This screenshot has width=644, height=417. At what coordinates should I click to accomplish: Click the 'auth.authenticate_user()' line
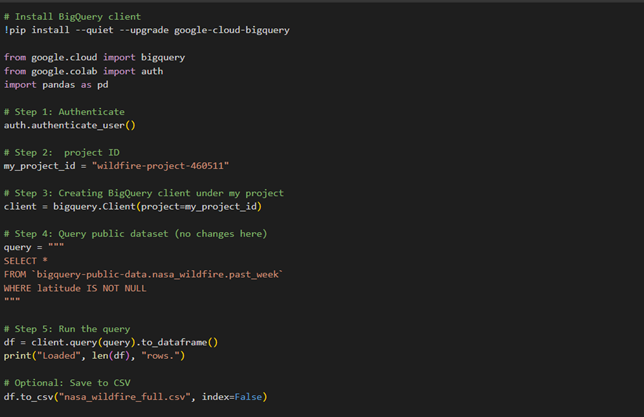(69, 125)
